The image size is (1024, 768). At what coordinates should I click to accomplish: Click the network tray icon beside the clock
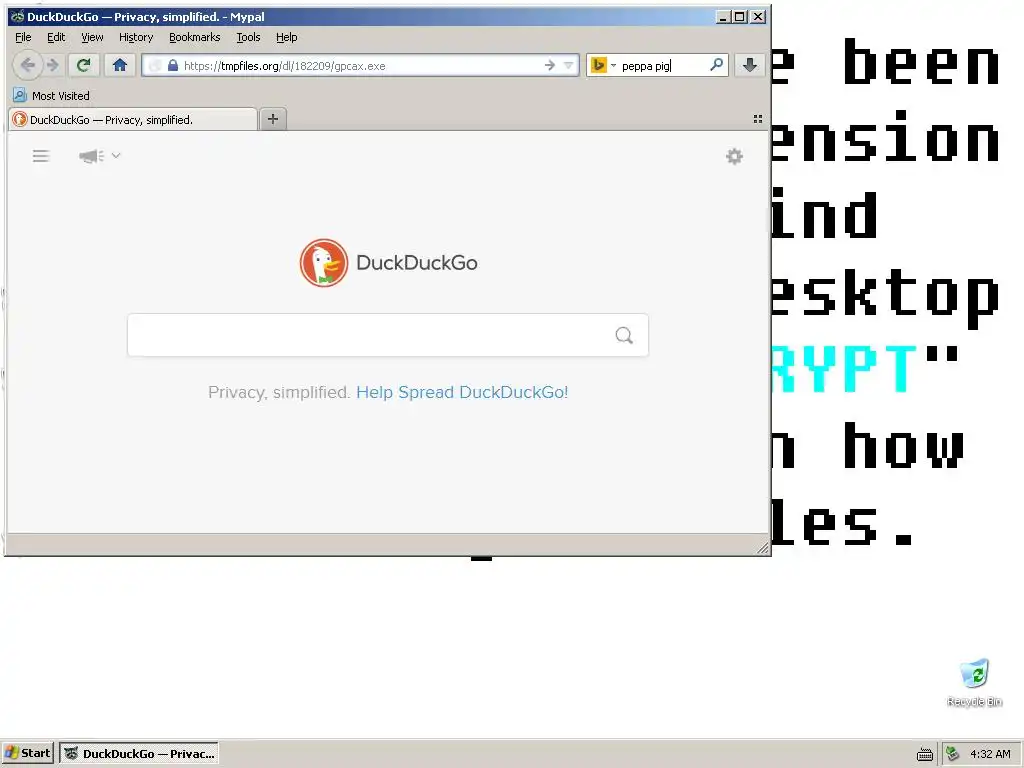[x=952, y=754]
